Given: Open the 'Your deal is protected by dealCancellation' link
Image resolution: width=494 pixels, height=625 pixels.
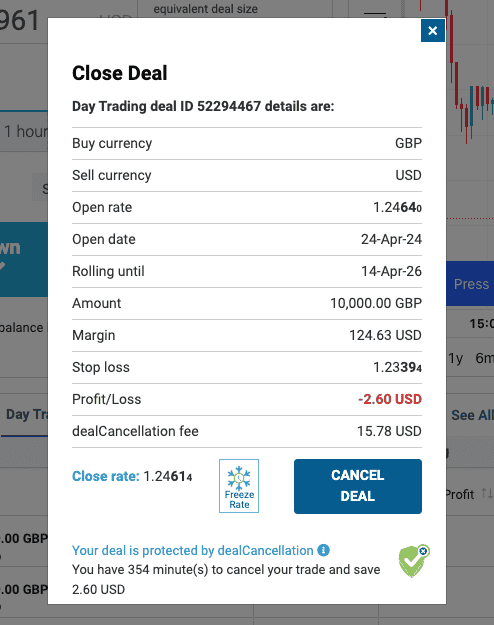Looking at the screenshot, I should tap(193, 550).
